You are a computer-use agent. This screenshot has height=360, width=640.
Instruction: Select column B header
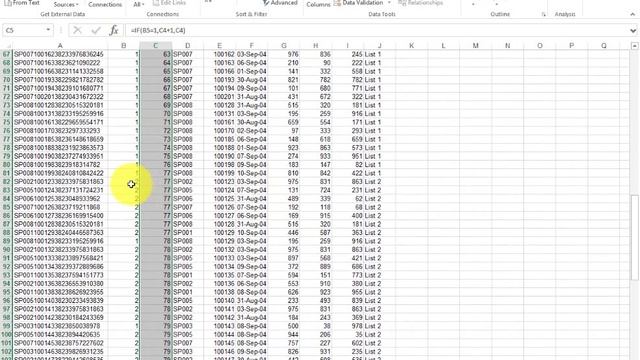124,46
